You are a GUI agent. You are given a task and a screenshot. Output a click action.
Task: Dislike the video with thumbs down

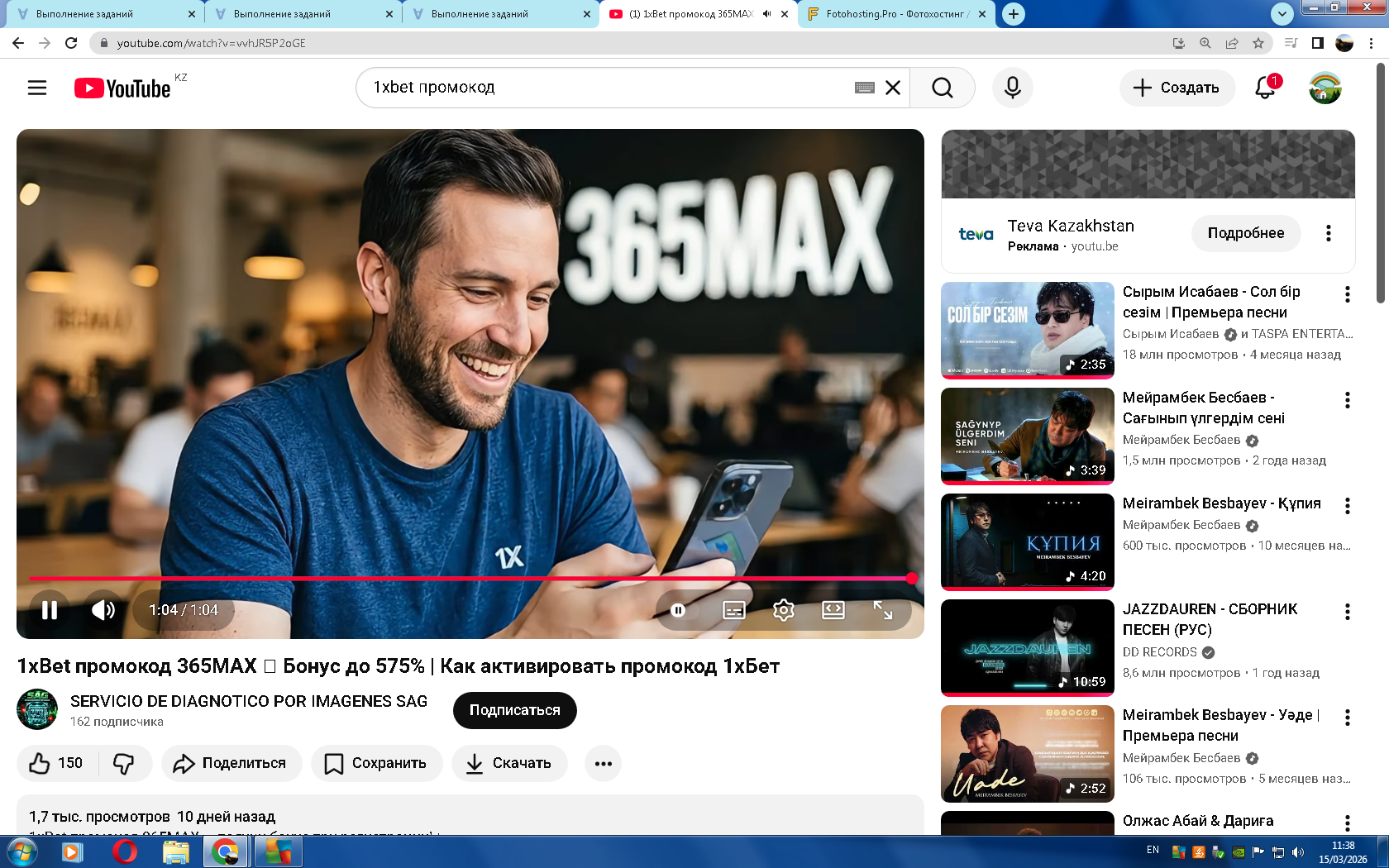tap(124, 763)
